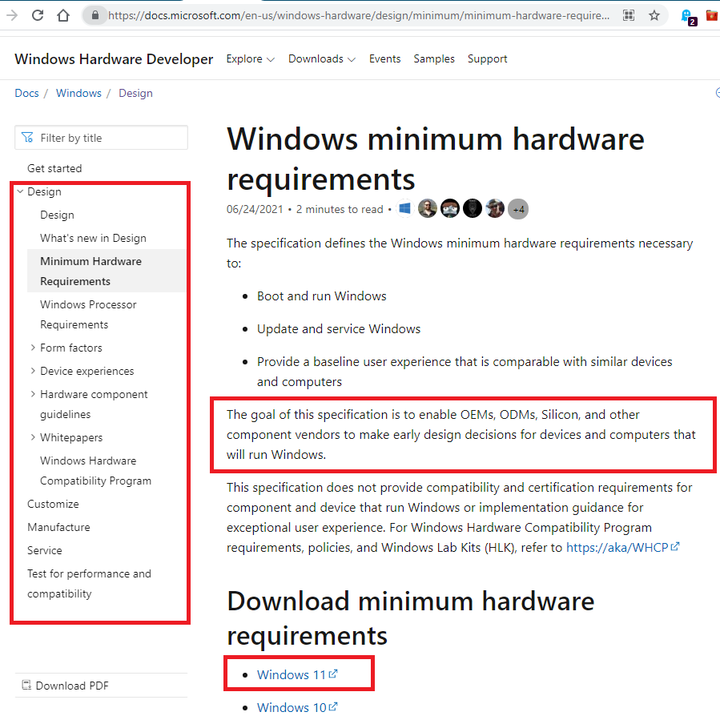Open Windows Processor Requirements sidebar item

coord(88,314)
